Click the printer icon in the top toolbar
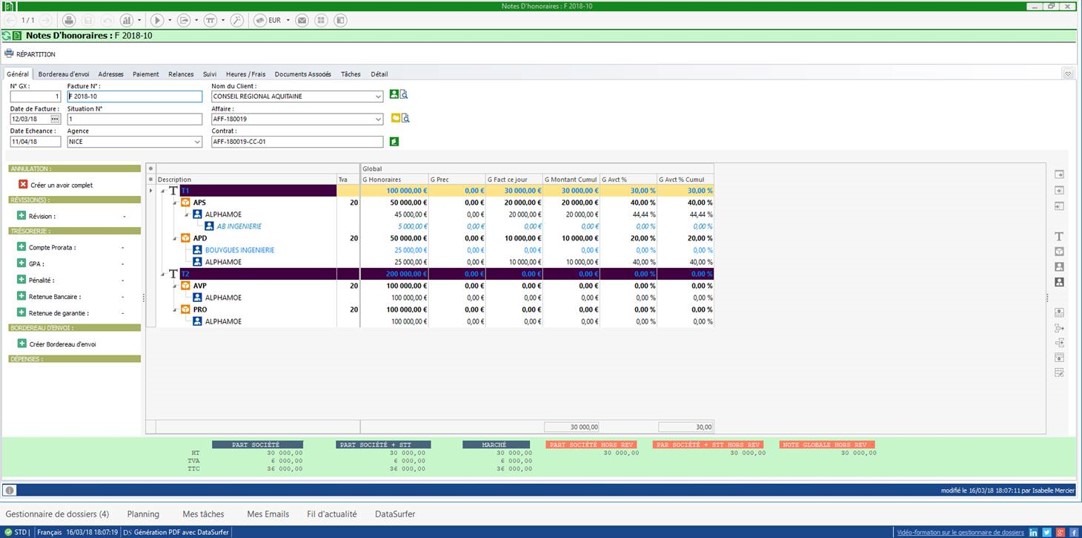Image resolution: width=1082 pixels, height=538 pixels. coord(68,20)
